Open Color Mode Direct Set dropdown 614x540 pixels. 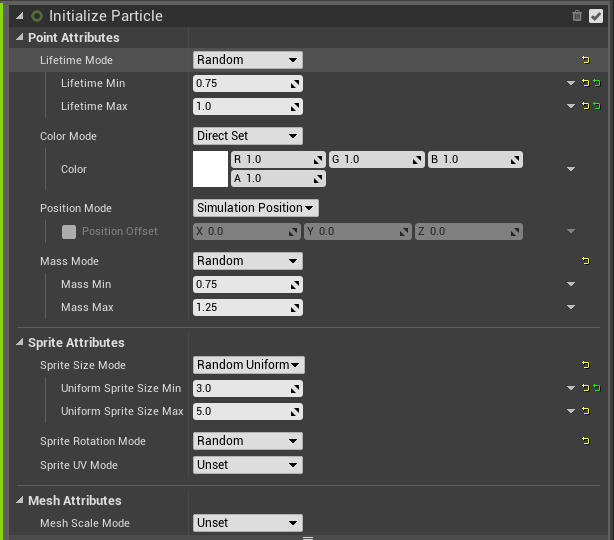[247, 136]
